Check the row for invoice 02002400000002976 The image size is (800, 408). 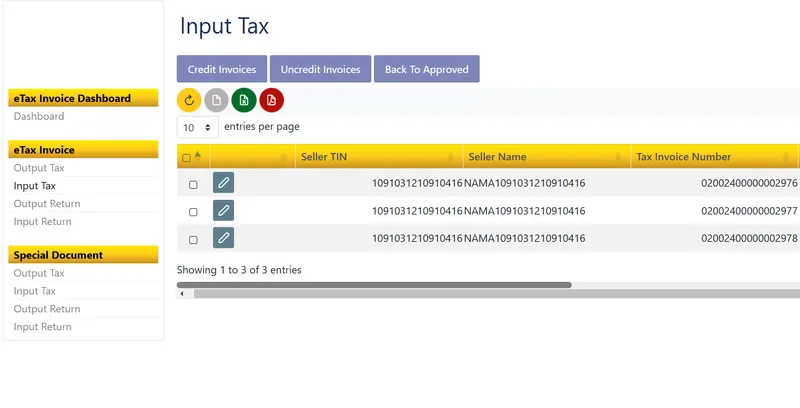click(x=193, y=184)
